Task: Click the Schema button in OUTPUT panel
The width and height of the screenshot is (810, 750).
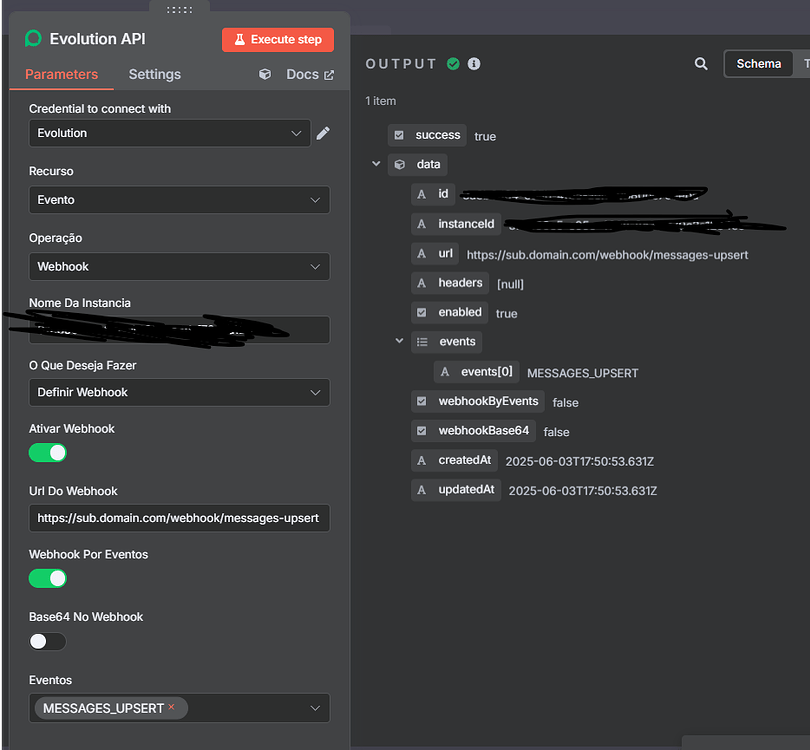Action: [758, 63]
